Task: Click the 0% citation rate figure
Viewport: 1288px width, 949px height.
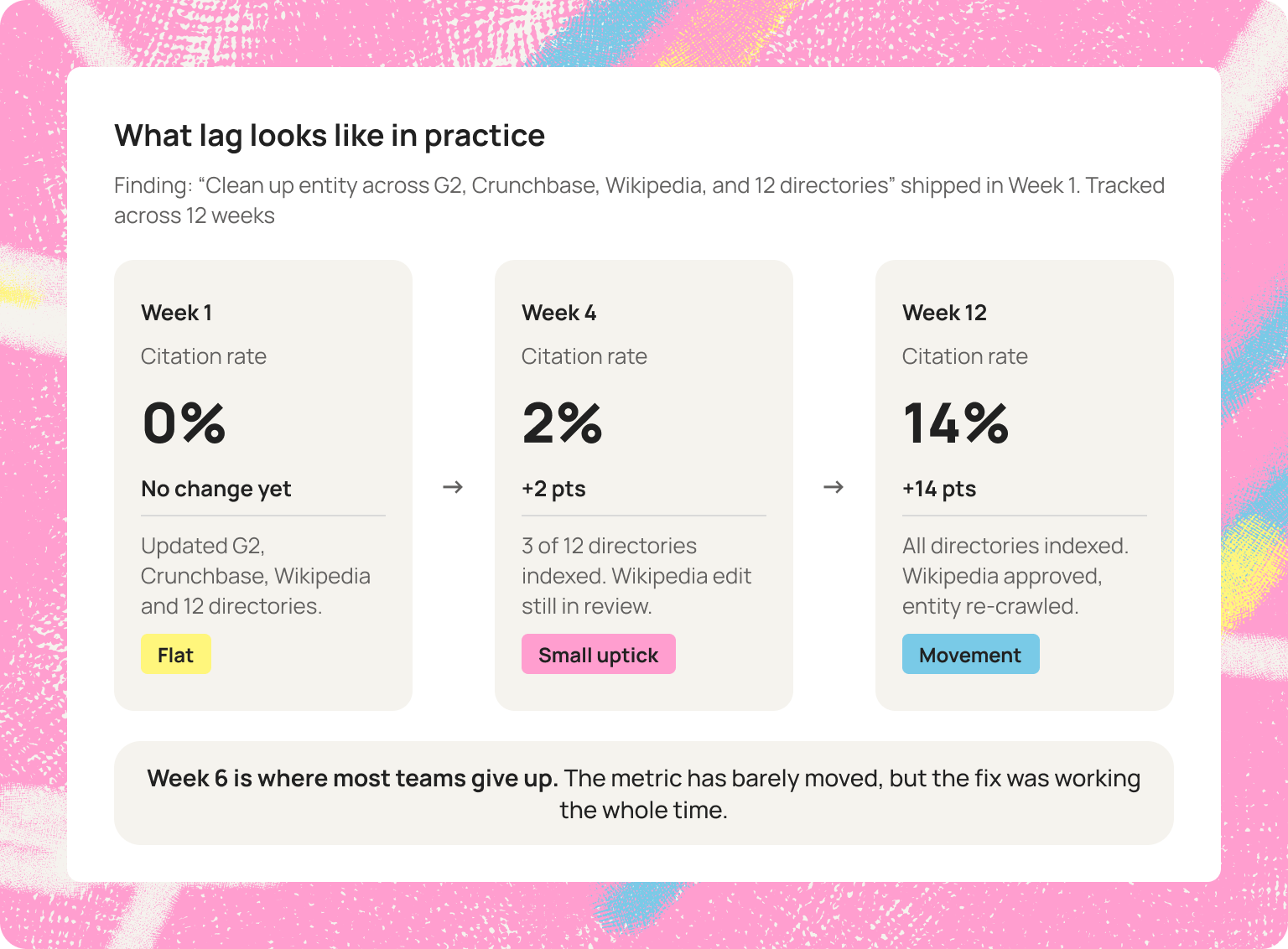Action: tap(184, 423)
